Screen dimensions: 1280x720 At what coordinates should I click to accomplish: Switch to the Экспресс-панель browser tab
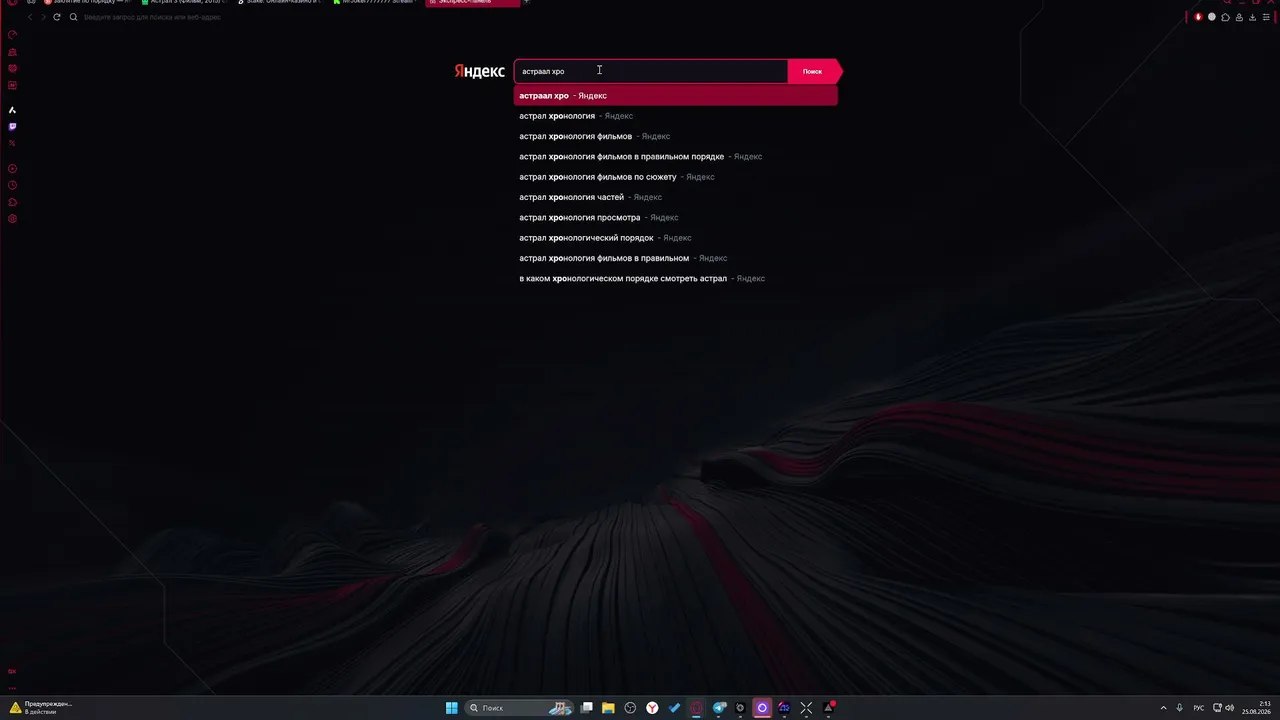(472, 3)
